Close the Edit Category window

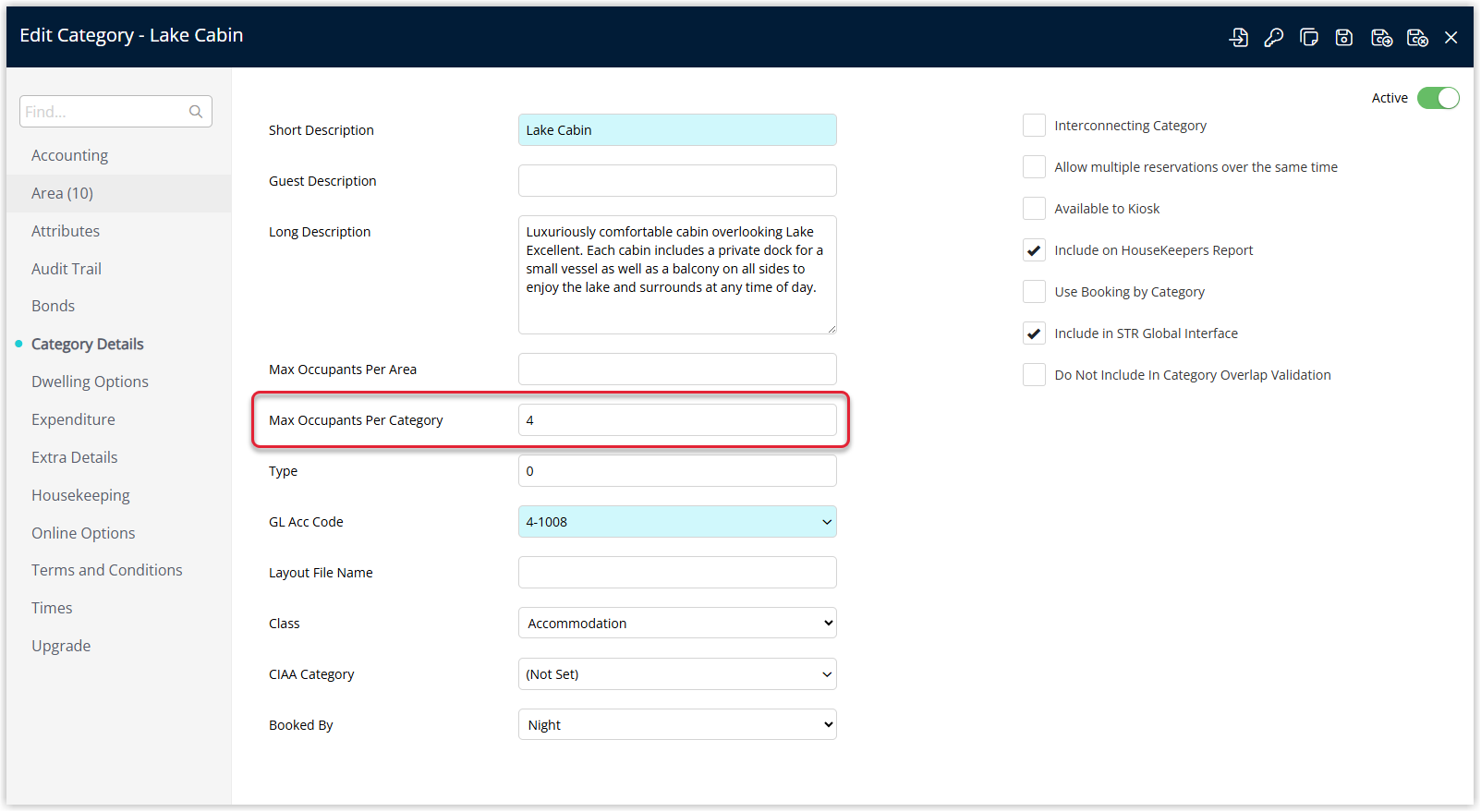pos(1451,37)
